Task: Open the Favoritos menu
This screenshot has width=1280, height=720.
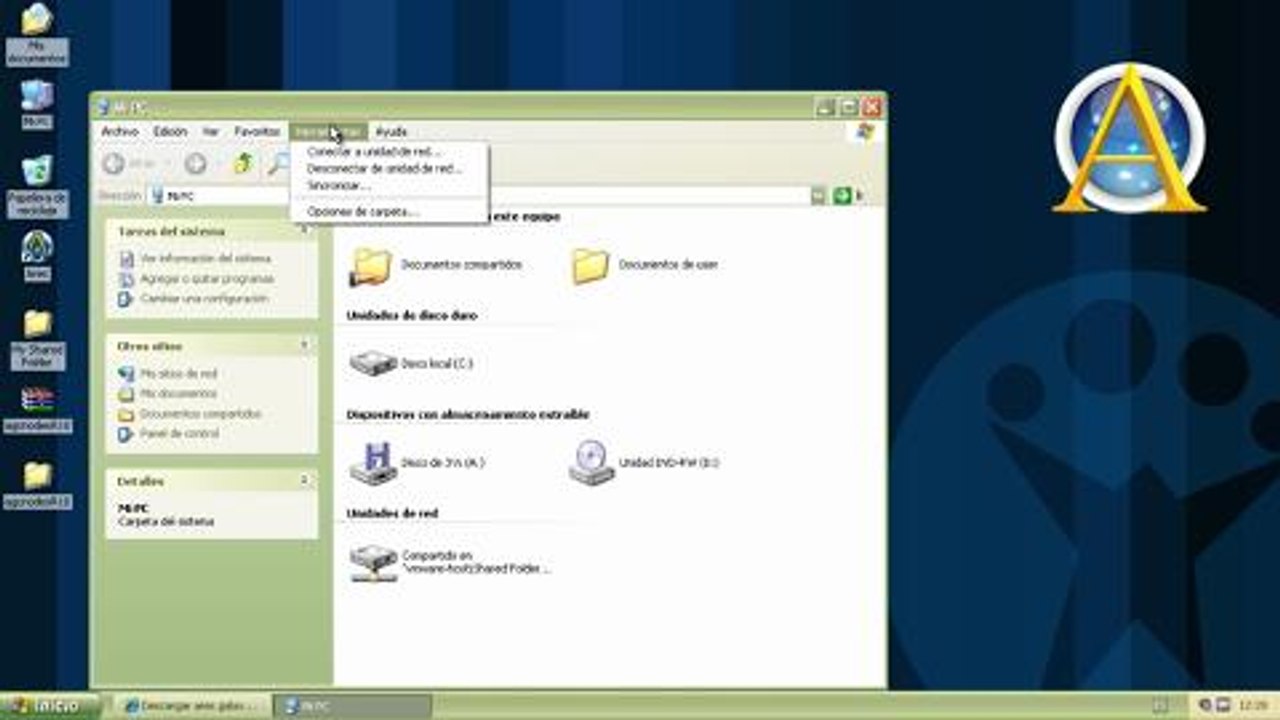Action: point(257,132)
